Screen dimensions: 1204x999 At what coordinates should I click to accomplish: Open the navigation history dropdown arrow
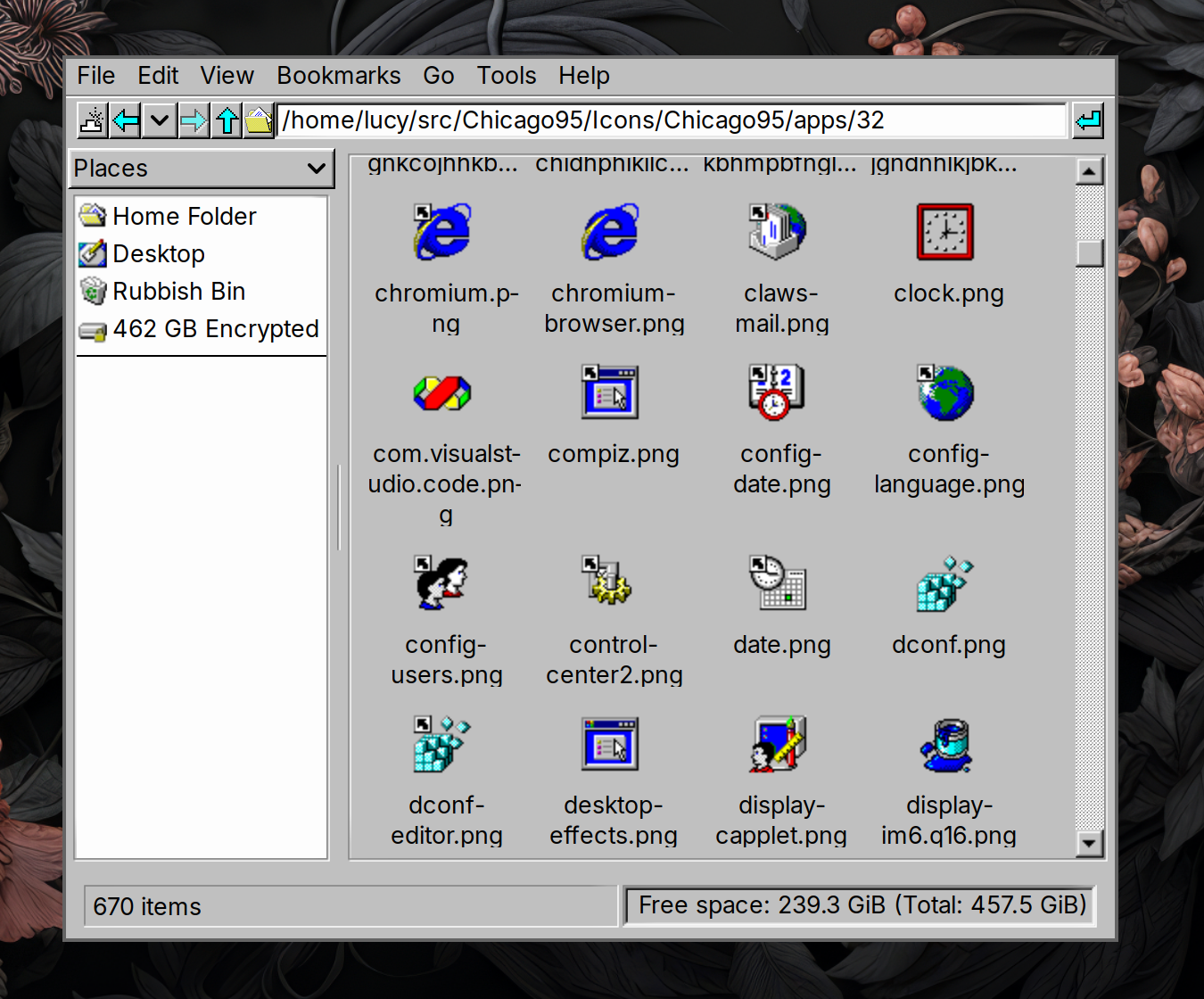(x=160, y=120)
